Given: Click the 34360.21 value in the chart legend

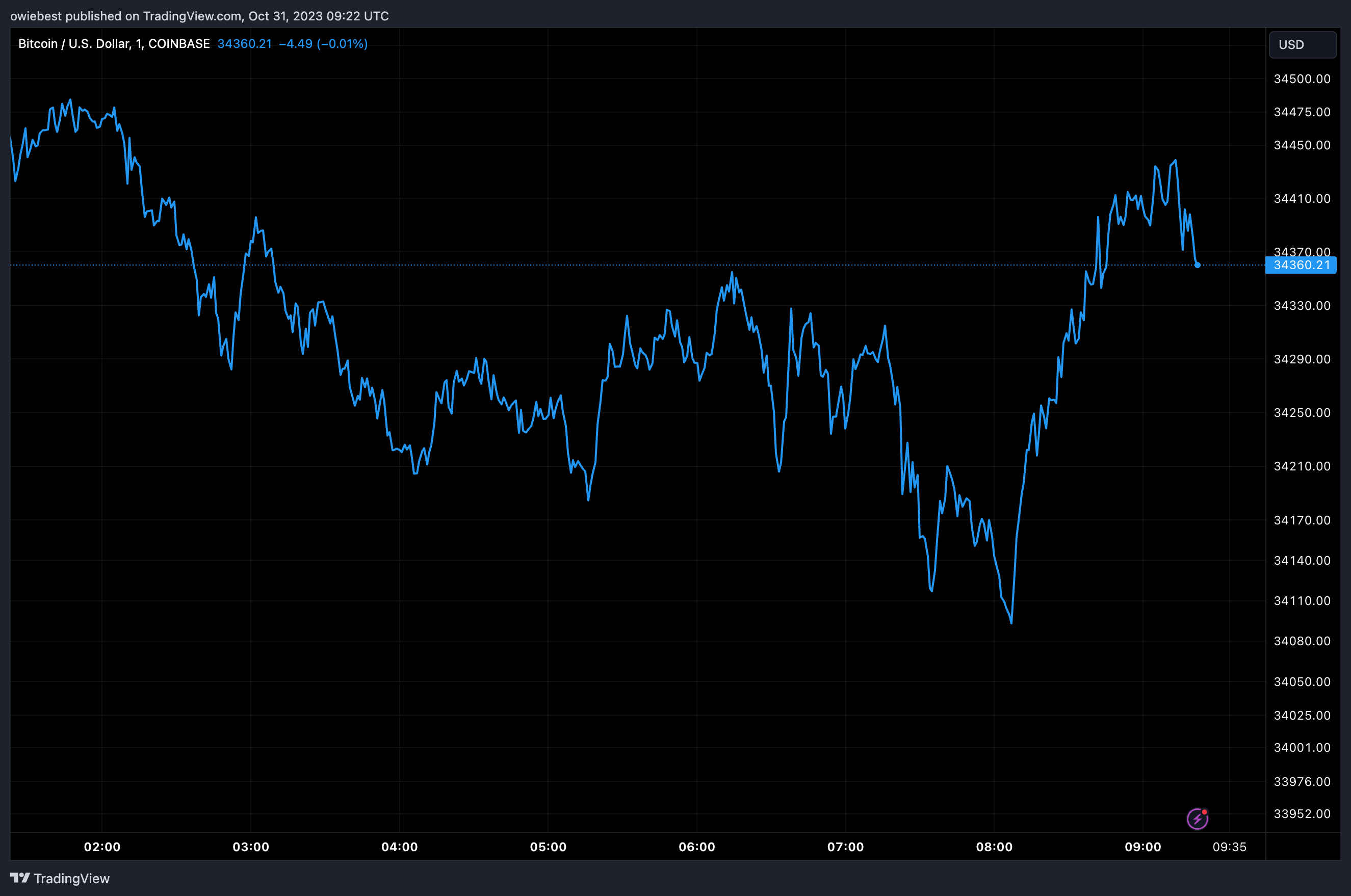Looking at the screenshot, I should coord(244,44).
